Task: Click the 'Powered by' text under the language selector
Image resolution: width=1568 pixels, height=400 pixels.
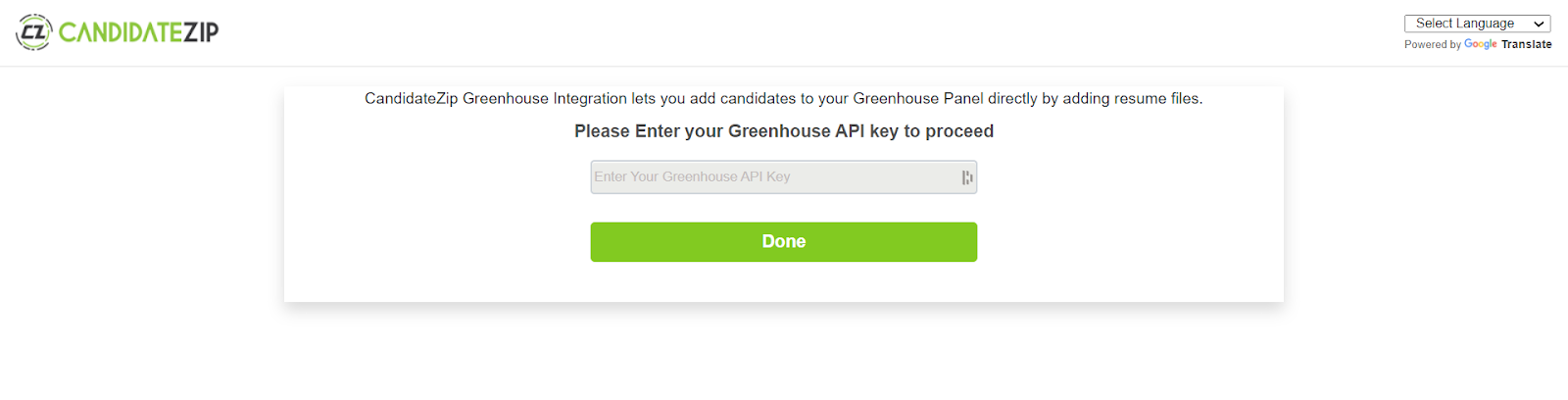Action: (1432, 44)
